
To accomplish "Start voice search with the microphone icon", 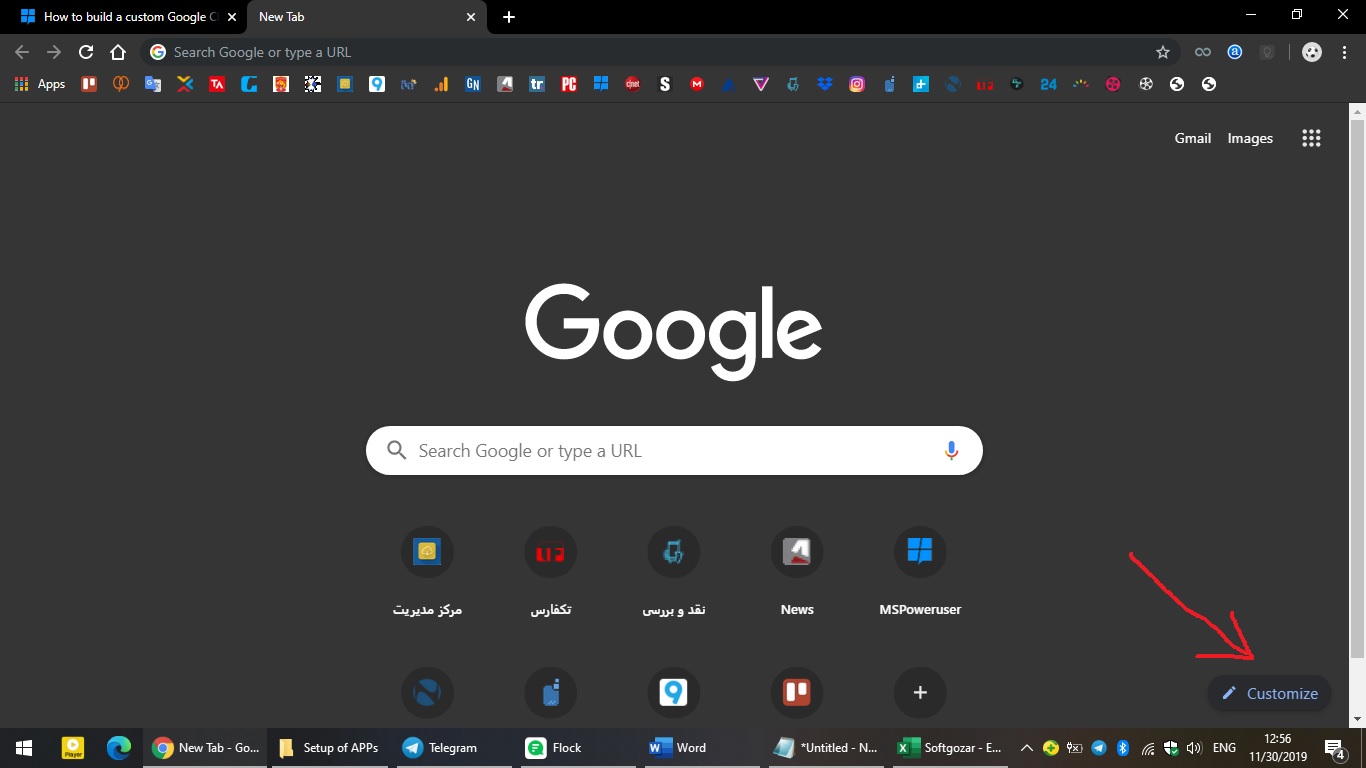I will click(951, 451).
